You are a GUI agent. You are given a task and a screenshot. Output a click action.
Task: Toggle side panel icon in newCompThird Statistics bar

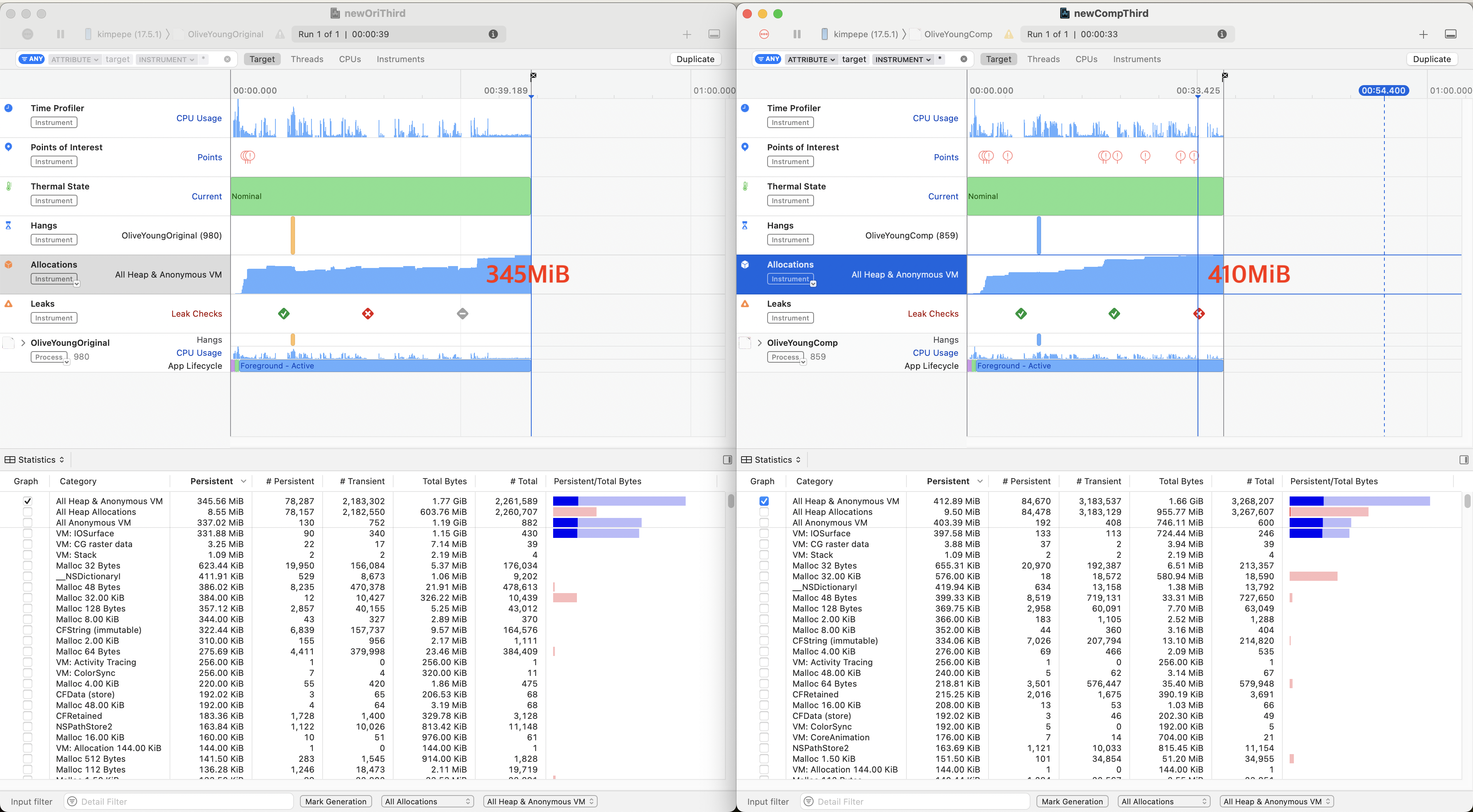click(x=1464, y=460)
